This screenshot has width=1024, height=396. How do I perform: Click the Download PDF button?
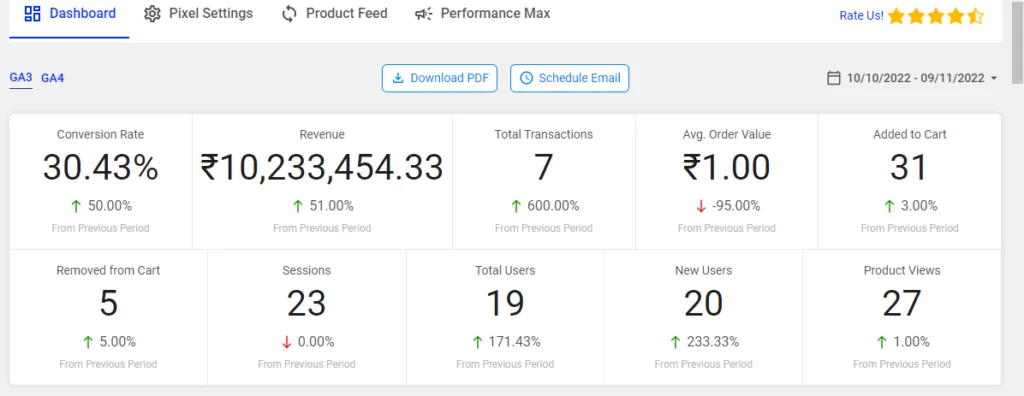[440, 78]
